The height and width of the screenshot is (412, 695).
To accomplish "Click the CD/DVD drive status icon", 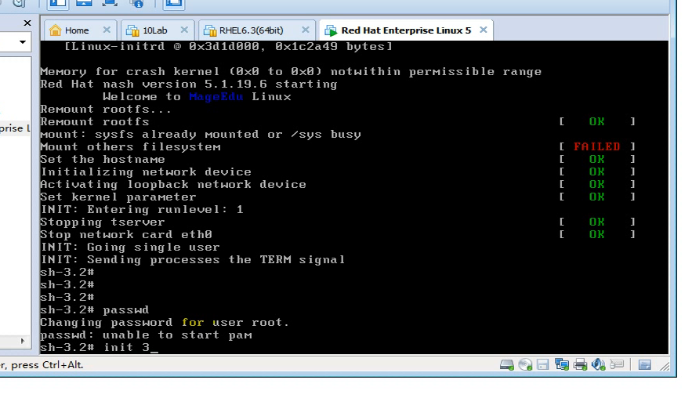I will (525, 365).
